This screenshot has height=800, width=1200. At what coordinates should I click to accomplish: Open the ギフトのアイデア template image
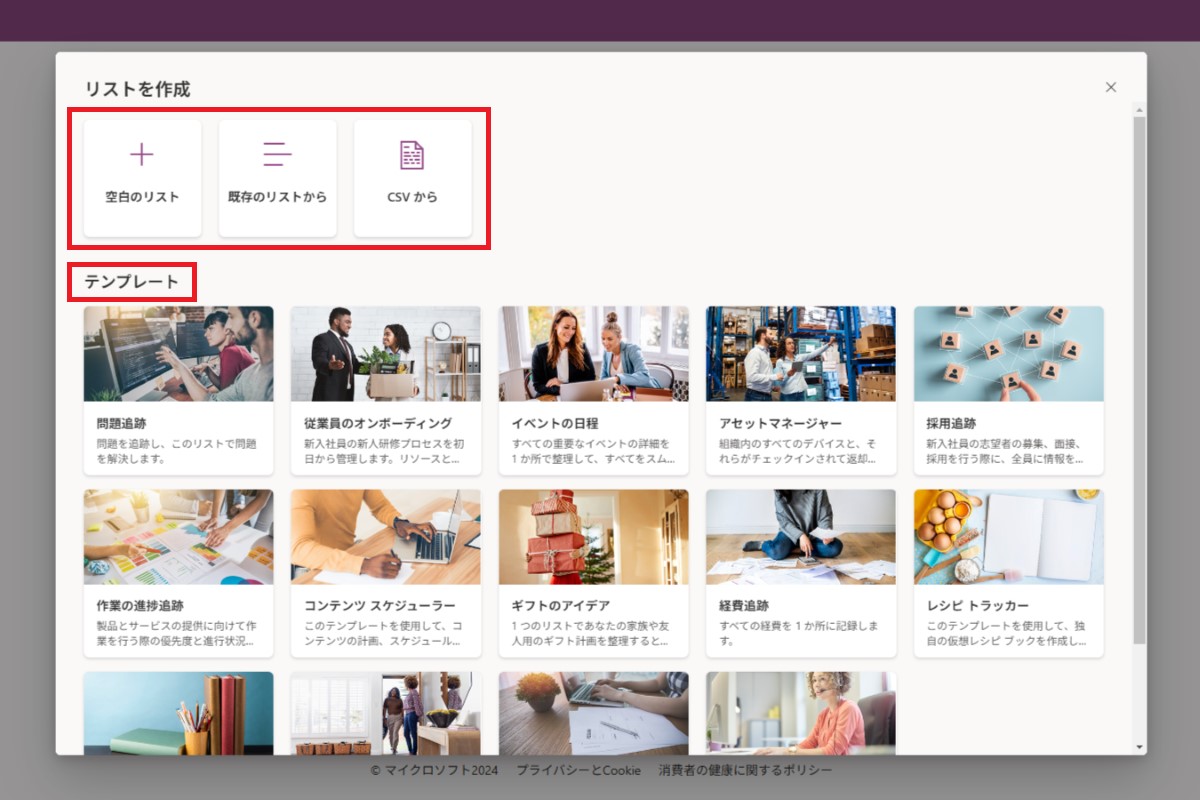point(593,536)
